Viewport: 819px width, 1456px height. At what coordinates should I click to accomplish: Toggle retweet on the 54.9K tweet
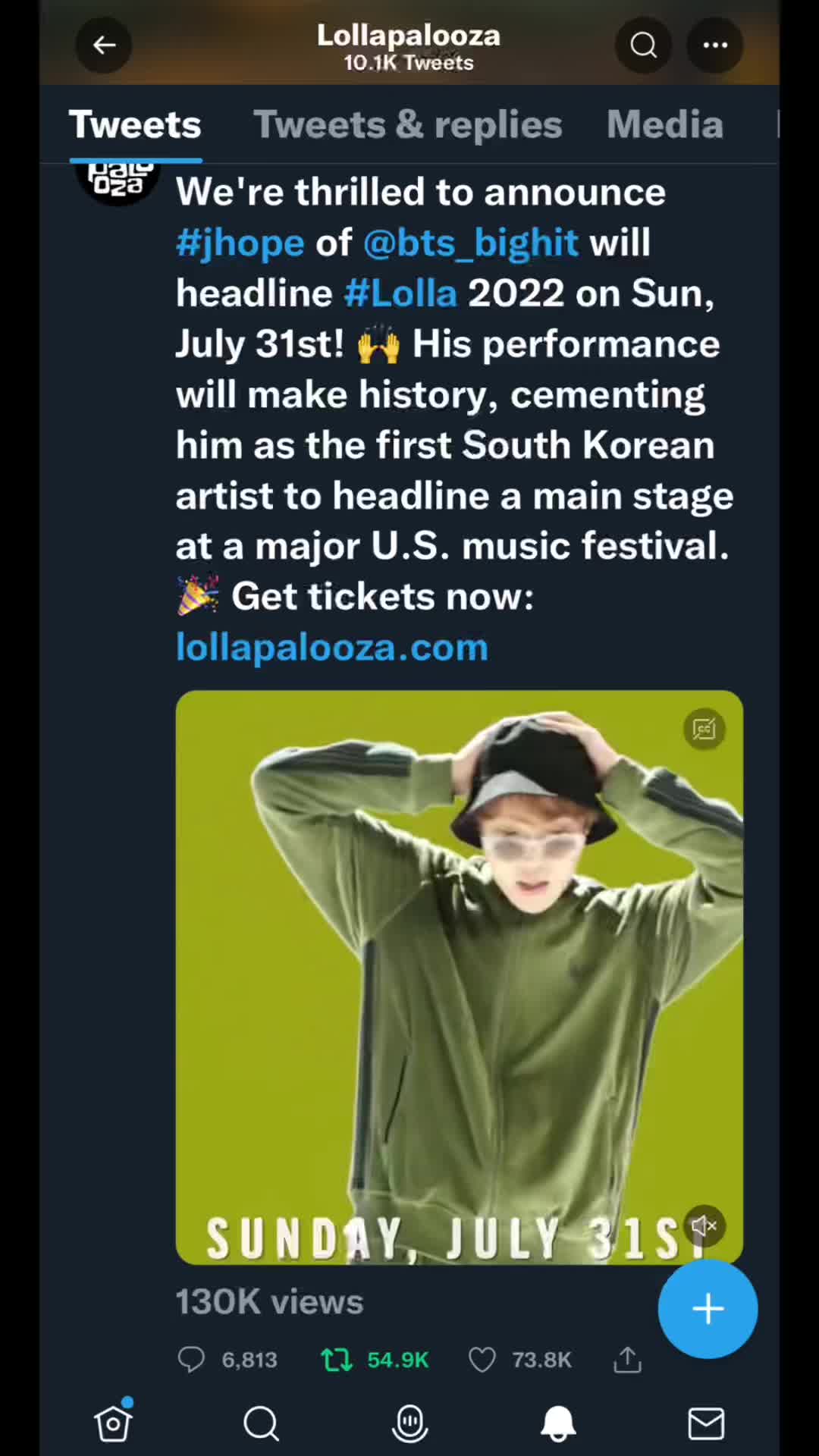(x=337, y=1360)
